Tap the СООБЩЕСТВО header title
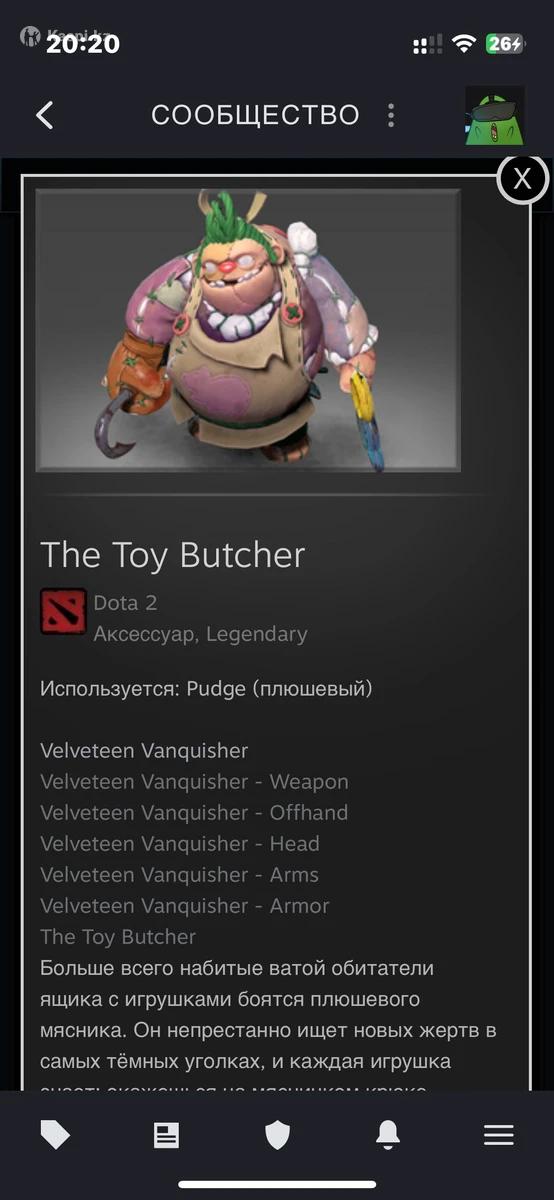This screenshot has height=1200, width=554. click(255, 115)
